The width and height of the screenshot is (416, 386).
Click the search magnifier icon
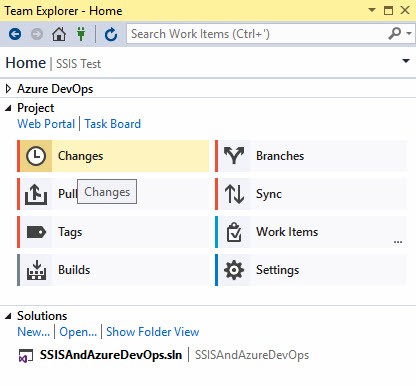point(395,34)
